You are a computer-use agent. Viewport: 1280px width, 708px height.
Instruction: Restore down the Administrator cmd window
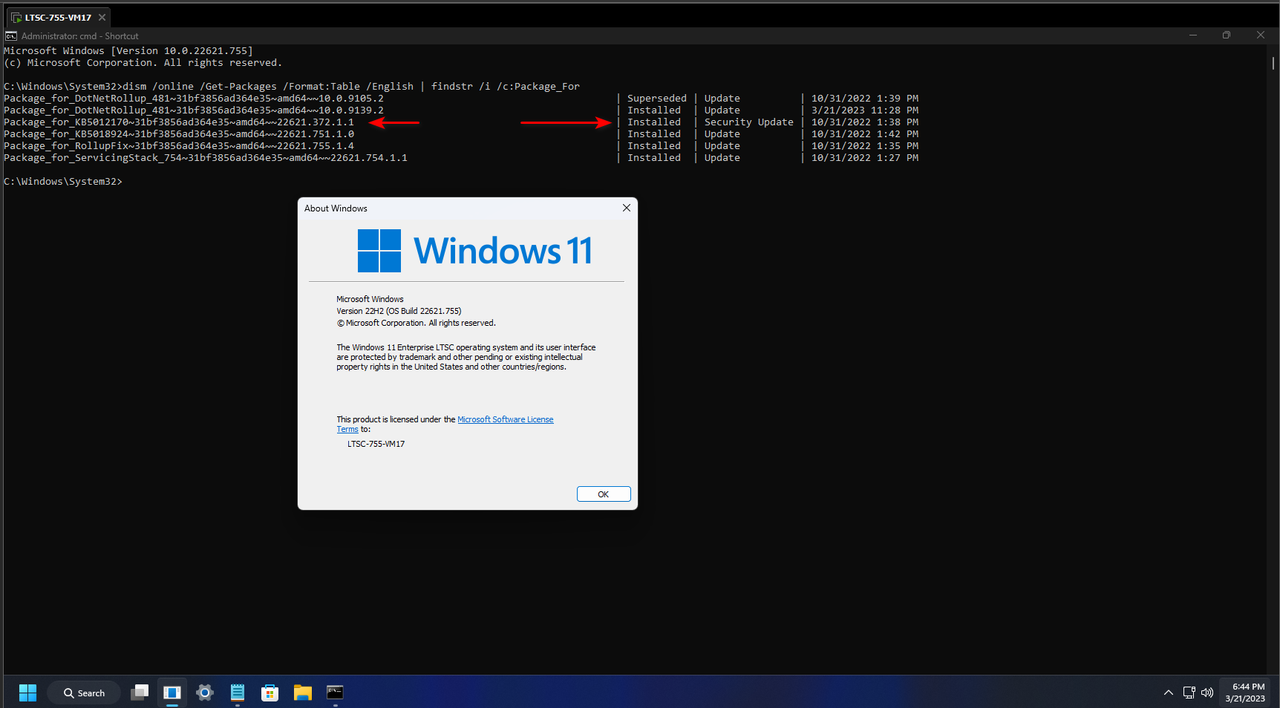(1227, 36)
